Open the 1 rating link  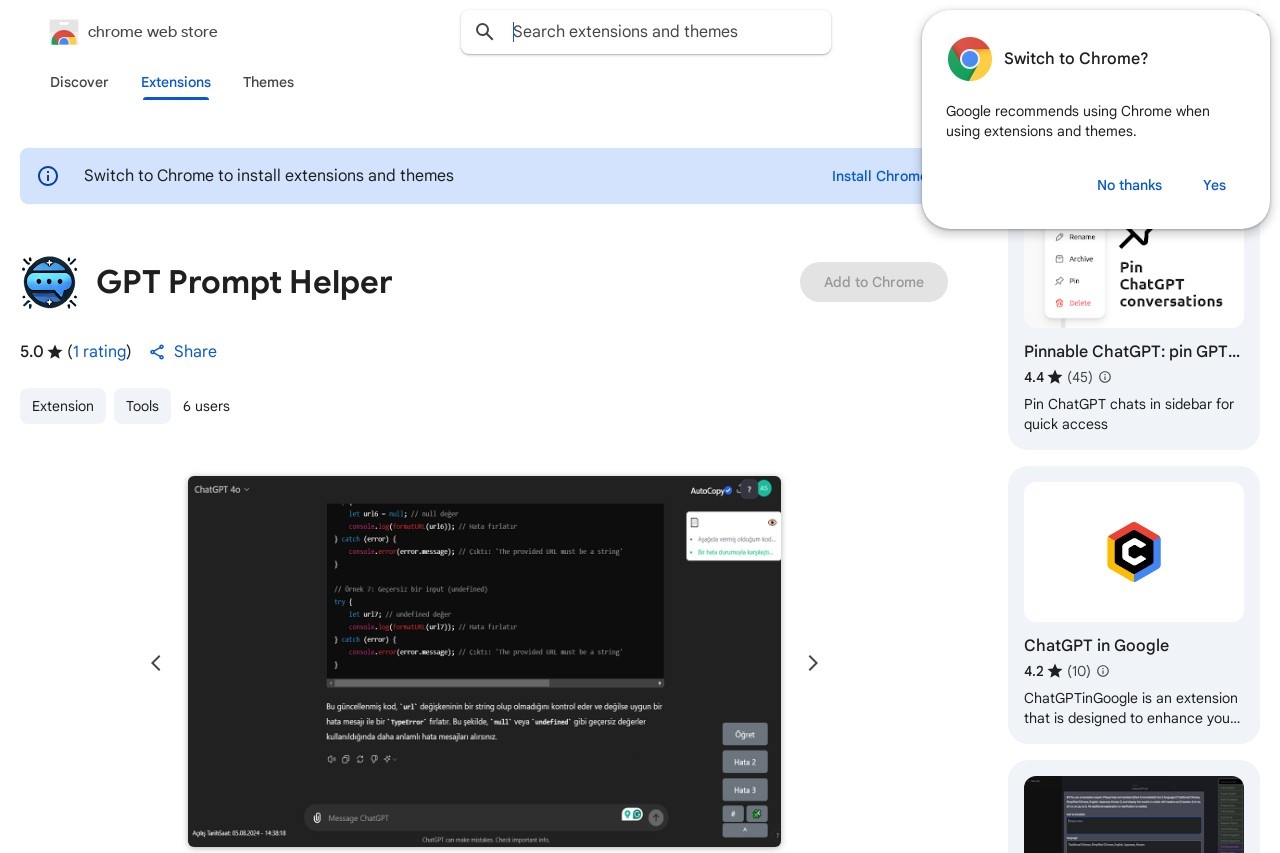99,352
